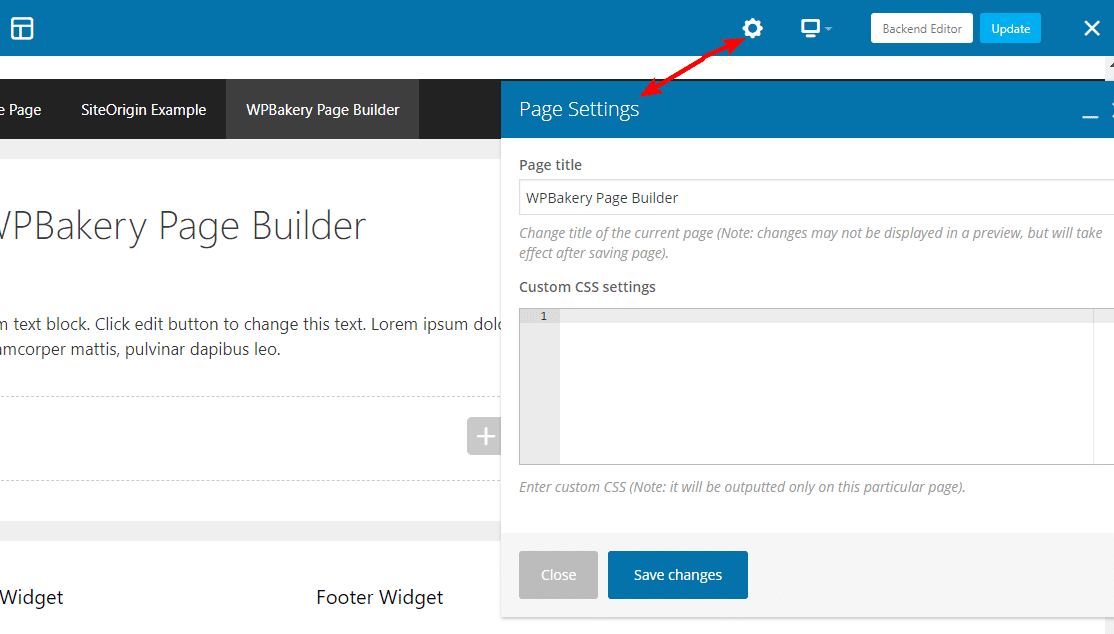Click the WPBakery Page Builder page heading
1114x634 pixels.
(x=180, y=226)
